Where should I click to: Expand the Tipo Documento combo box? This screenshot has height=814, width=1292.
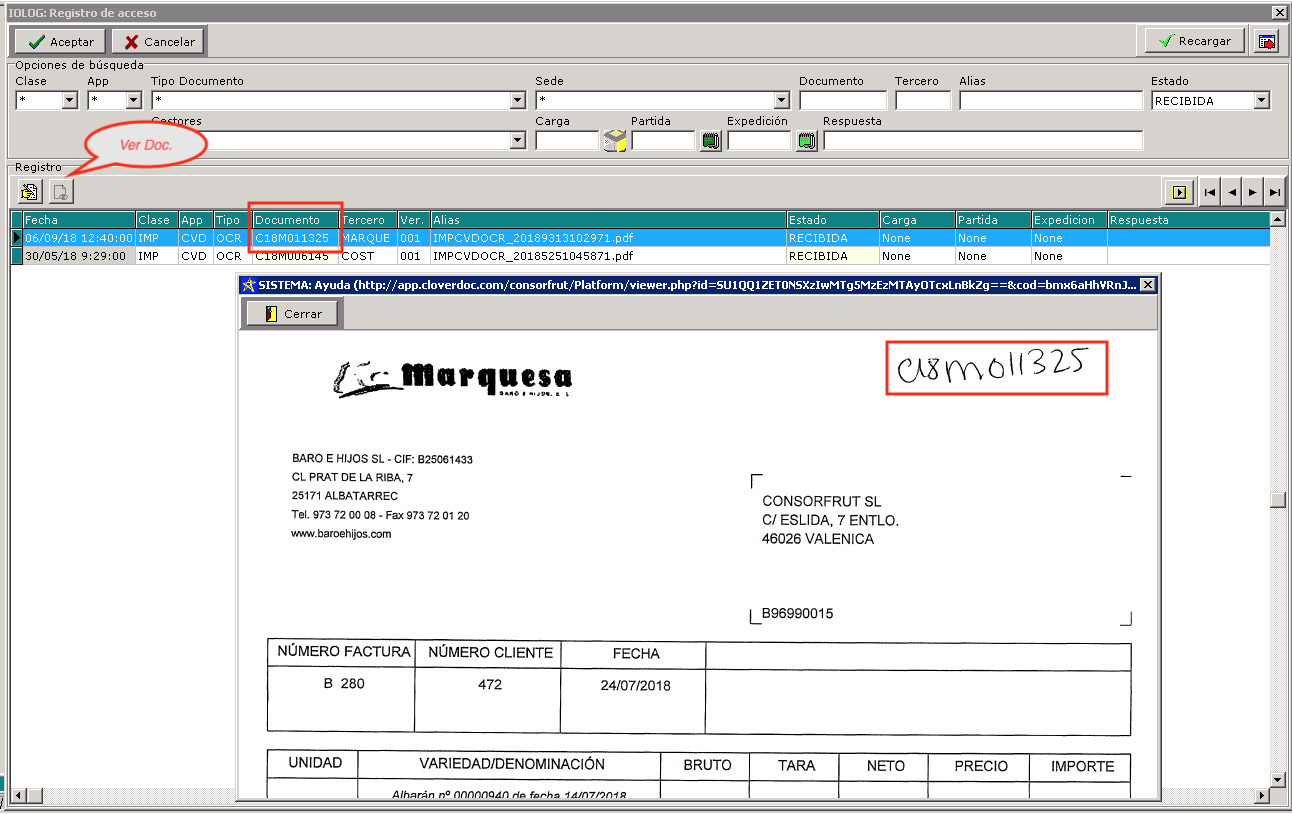[517, 101]
